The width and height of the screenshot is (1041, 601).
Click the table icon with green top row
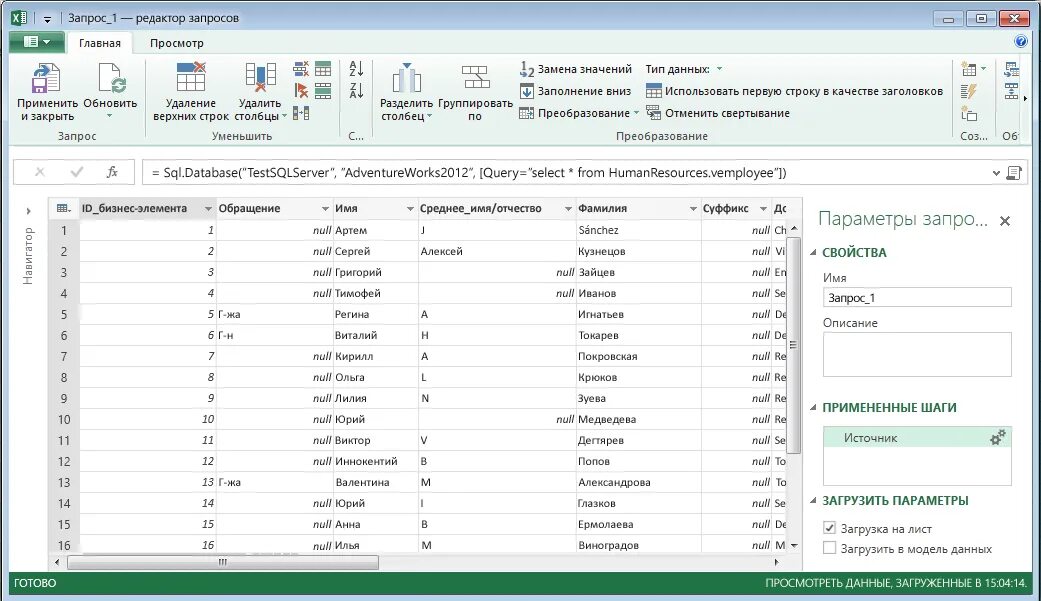323,68
